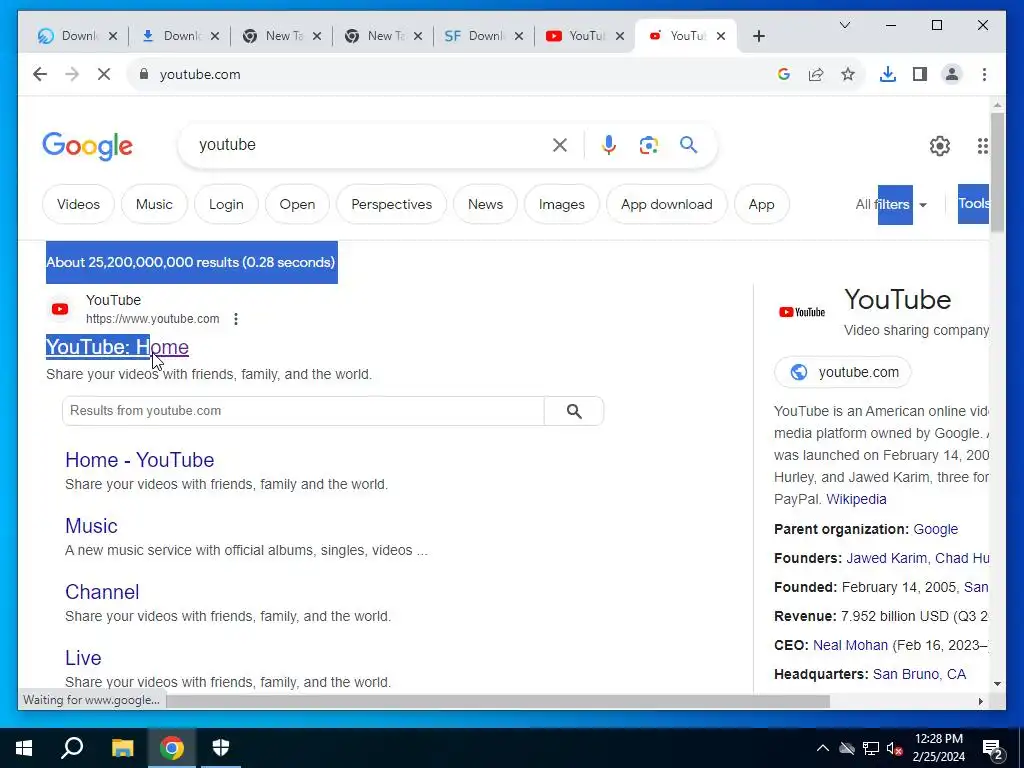
Task: Expand the All filters dropdown
Action: pyautogui.click(x=891, y=204)
